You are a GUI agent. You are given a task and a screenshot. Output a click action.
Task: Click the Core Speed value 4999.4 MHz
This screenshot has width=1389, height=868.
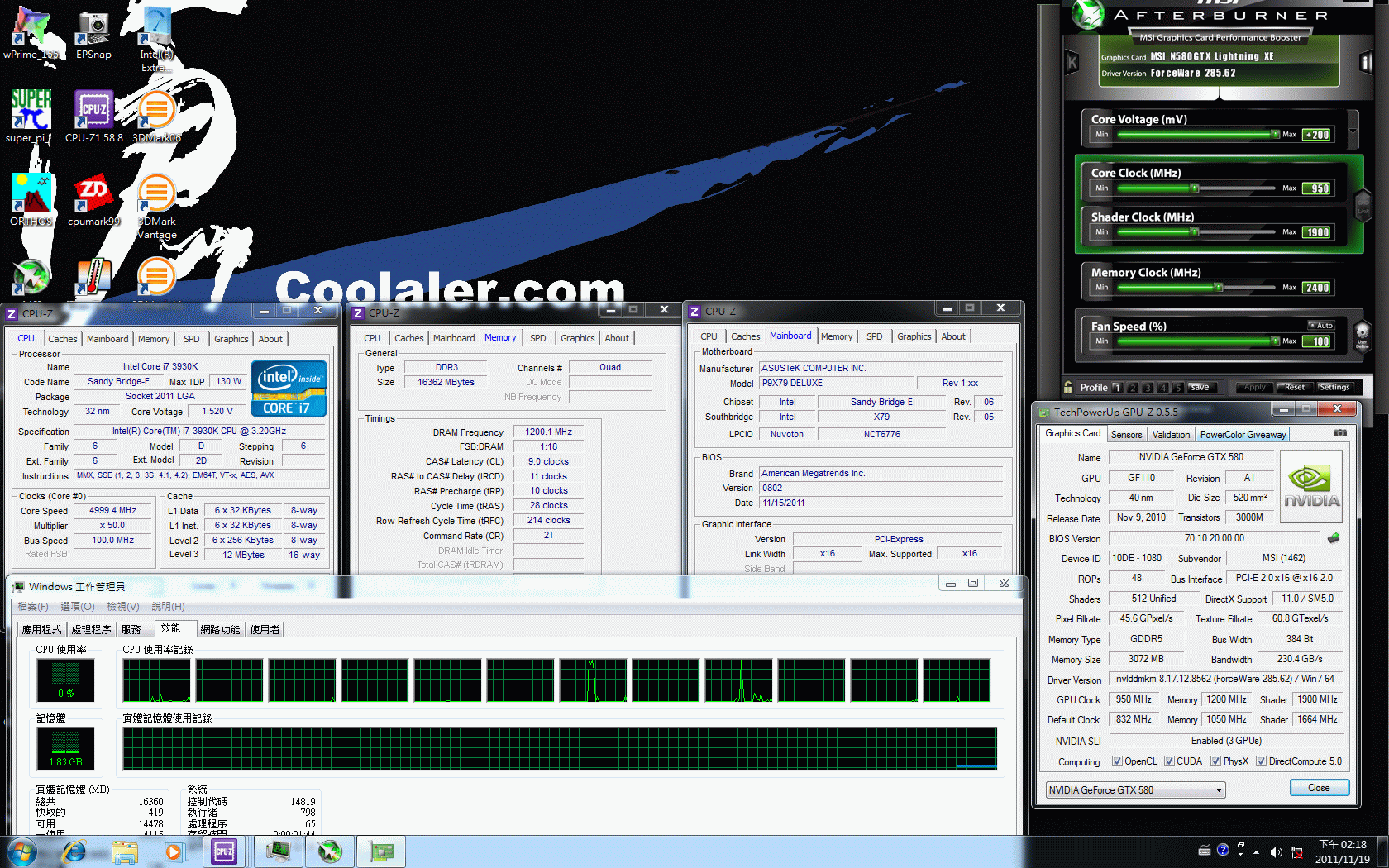click(113, 510)
